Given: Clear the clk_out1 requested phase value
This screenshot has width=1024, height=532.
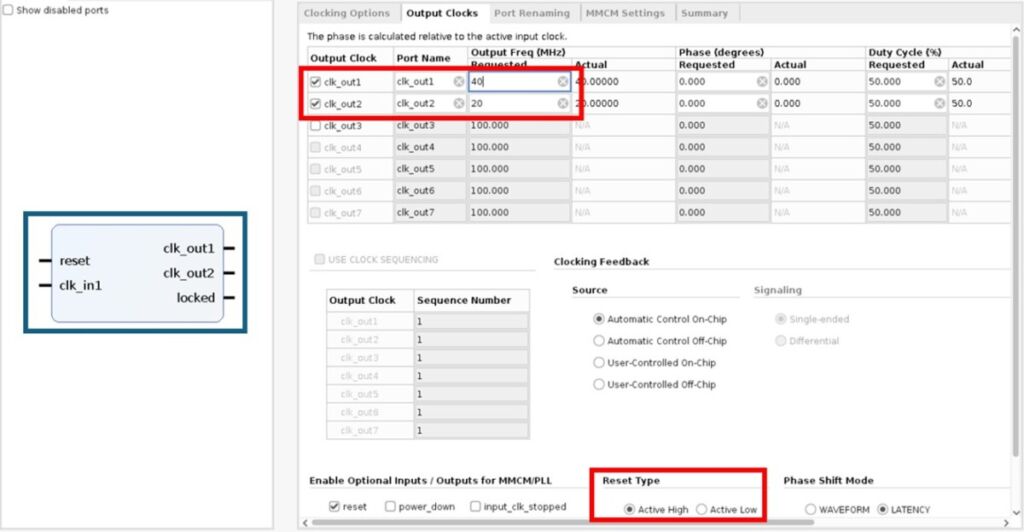Looking at the screenshot, I should [x=762, y=82].
